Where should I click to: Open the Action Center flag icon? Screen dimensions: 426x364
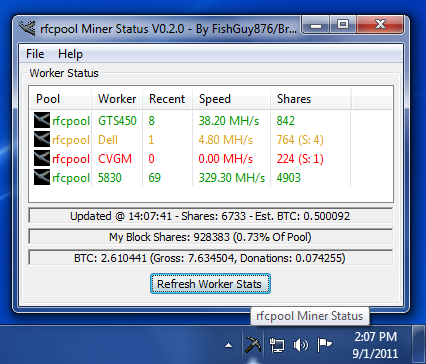pos(324,345)
